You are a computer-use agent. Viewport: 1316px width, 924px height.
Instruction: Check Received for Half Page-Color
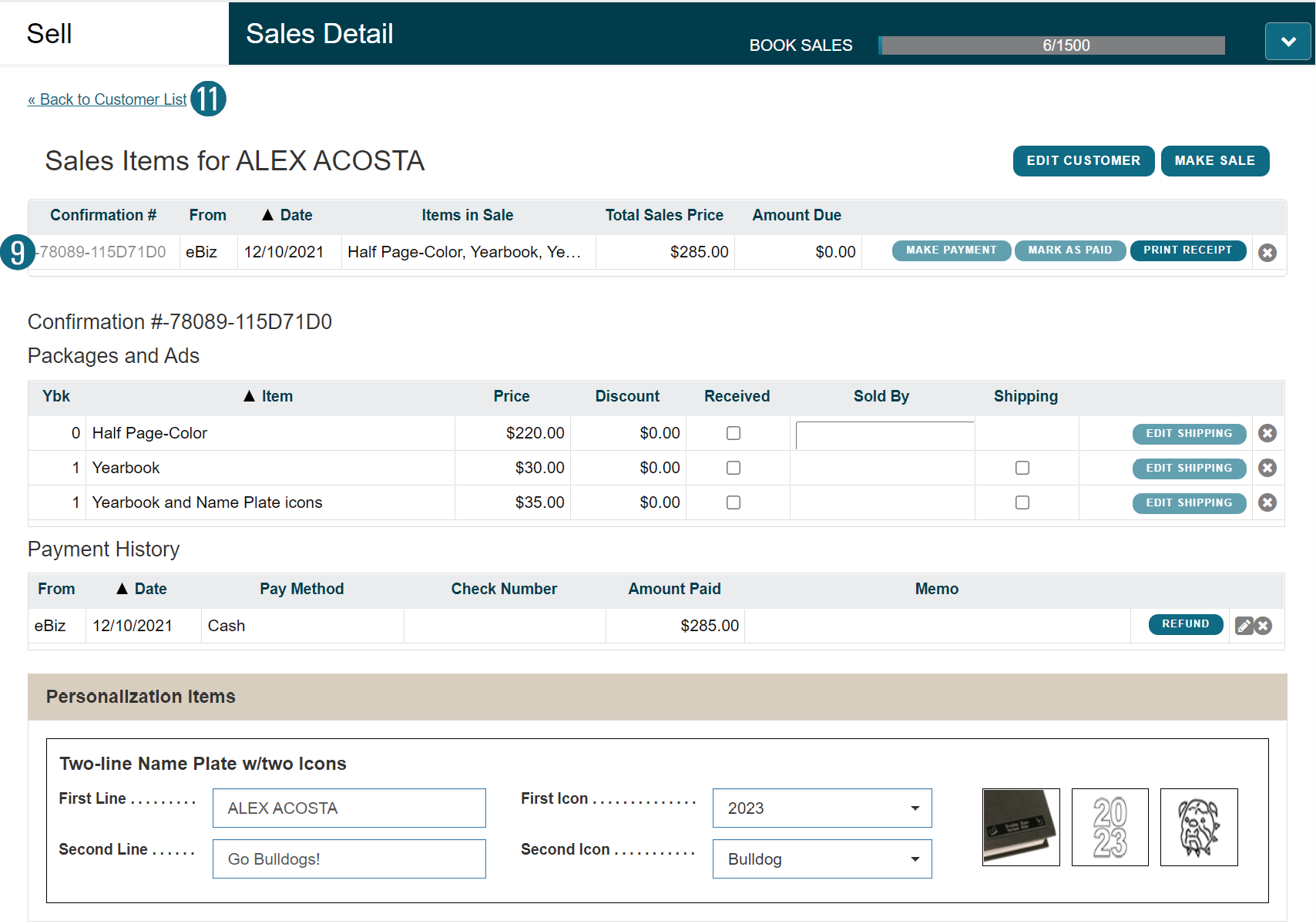click(x=734, y=433)
